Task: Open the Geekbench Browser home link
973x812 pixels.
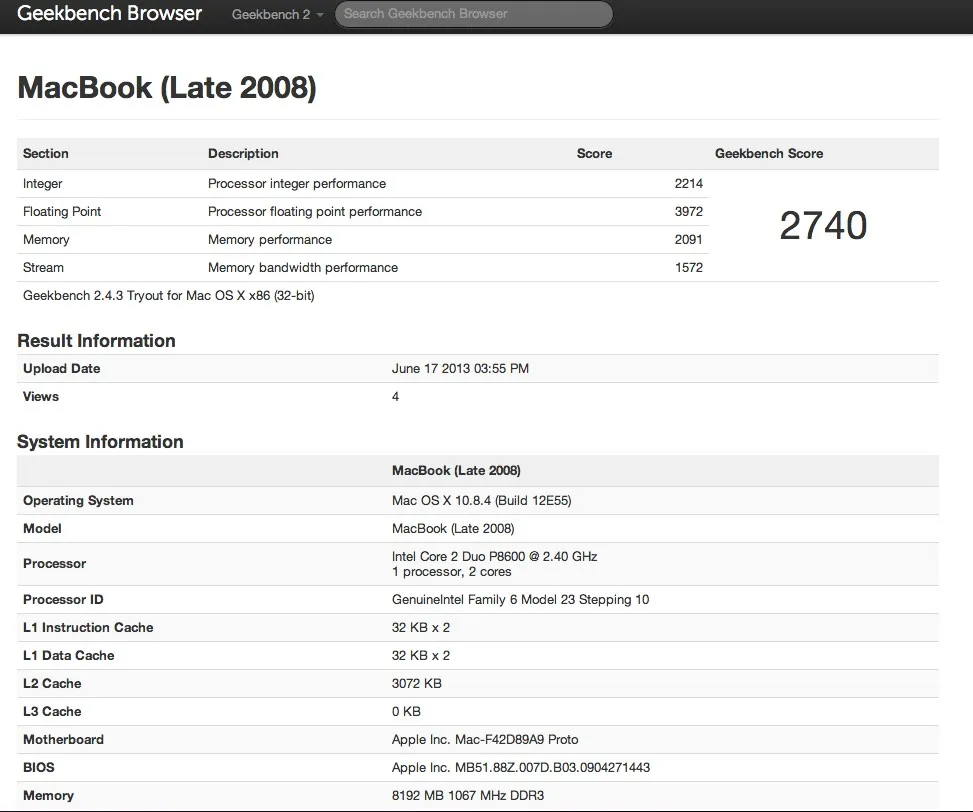Action: (x=109, y=13)
